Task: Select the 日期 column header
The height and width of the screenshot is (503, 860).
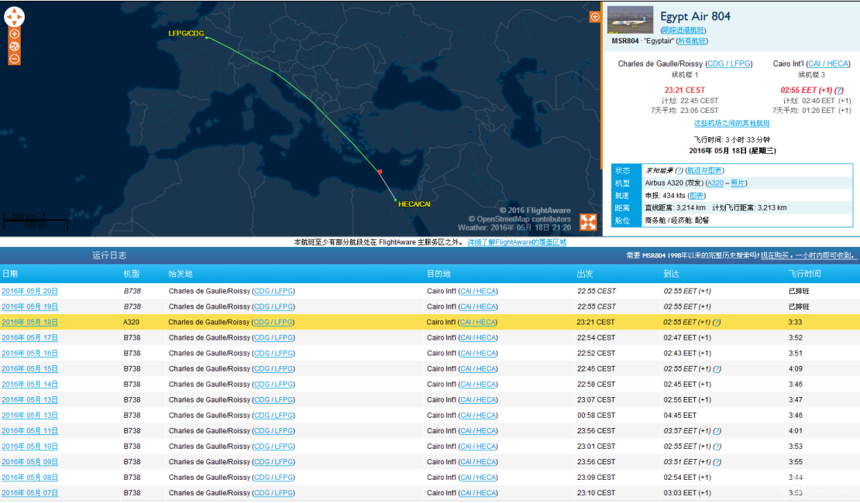Action: [10, 274]
